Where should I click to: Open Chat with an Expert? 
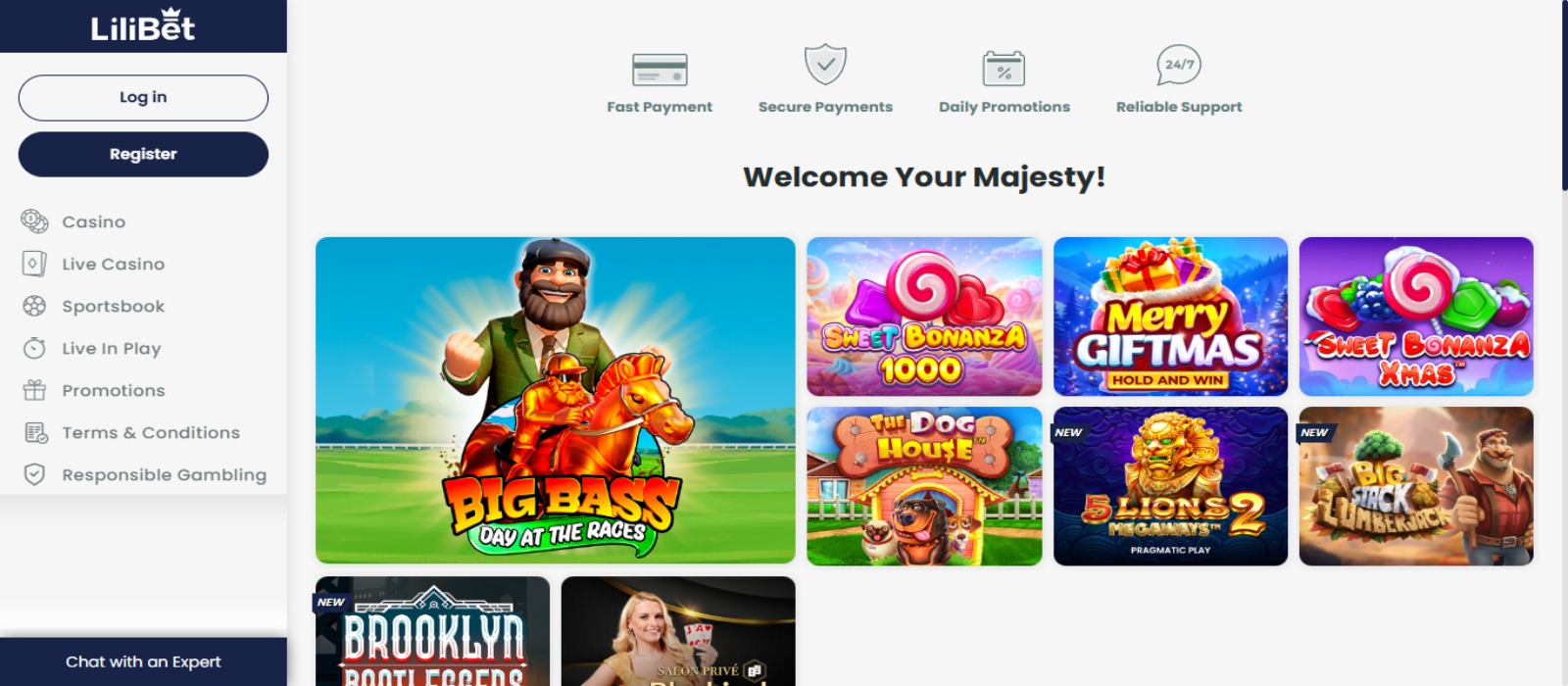click(x=143, y=662)
